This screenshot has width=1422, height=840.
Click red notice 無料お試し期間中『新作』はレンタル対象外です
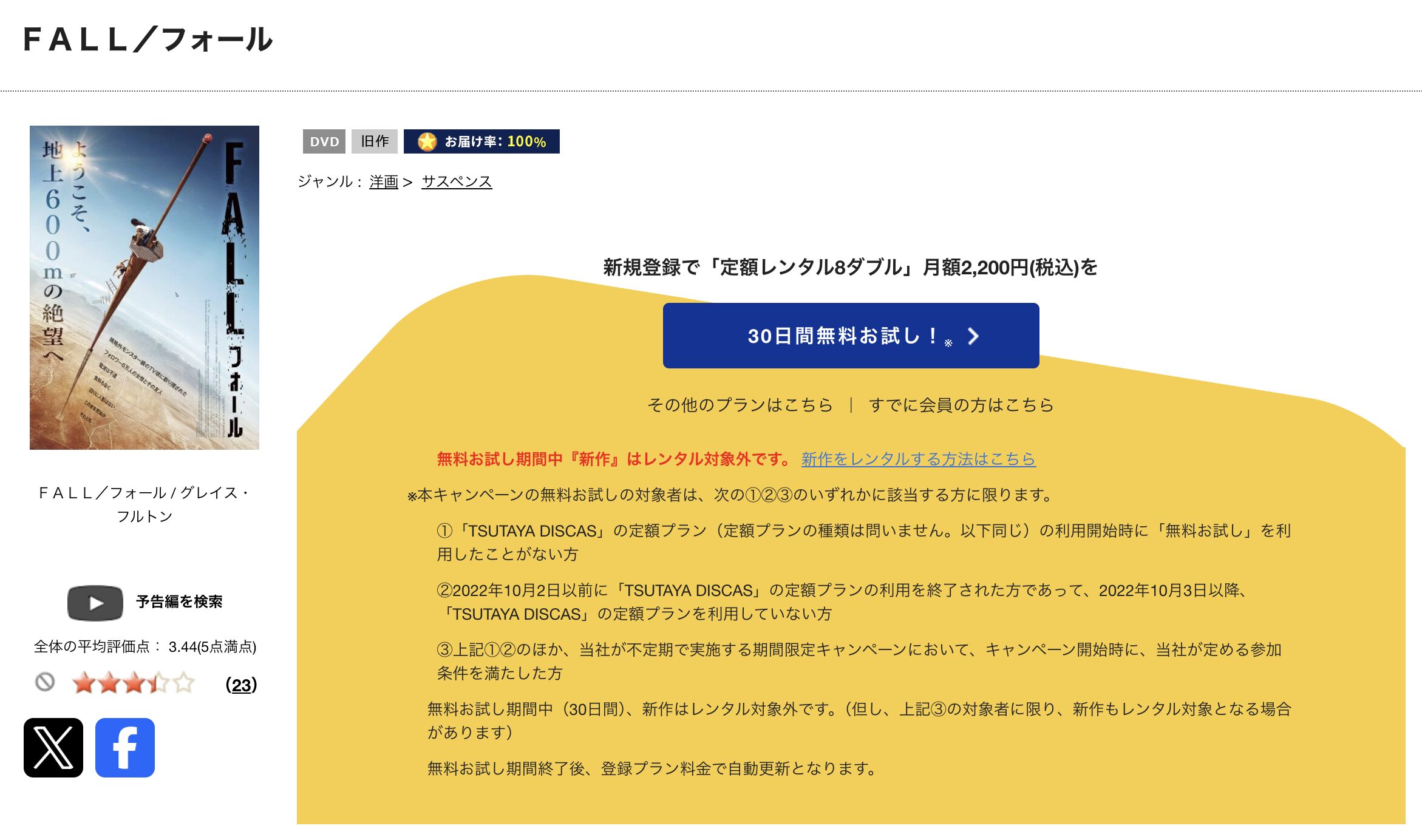pyautogui.click(x=613, y=459)
